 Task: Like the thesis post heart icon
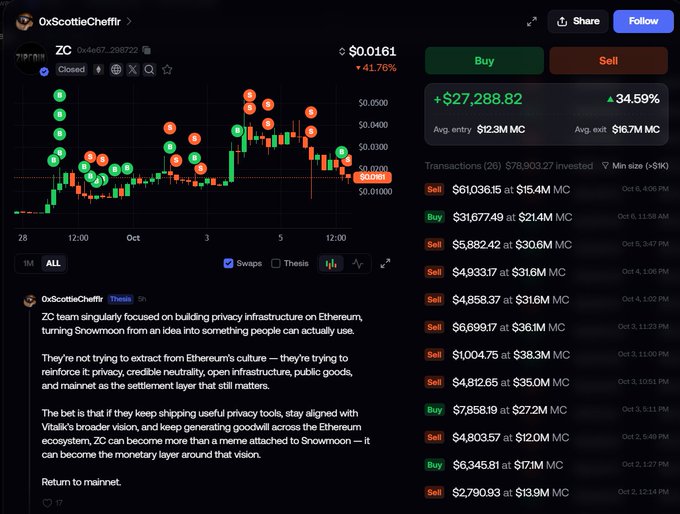47,503
